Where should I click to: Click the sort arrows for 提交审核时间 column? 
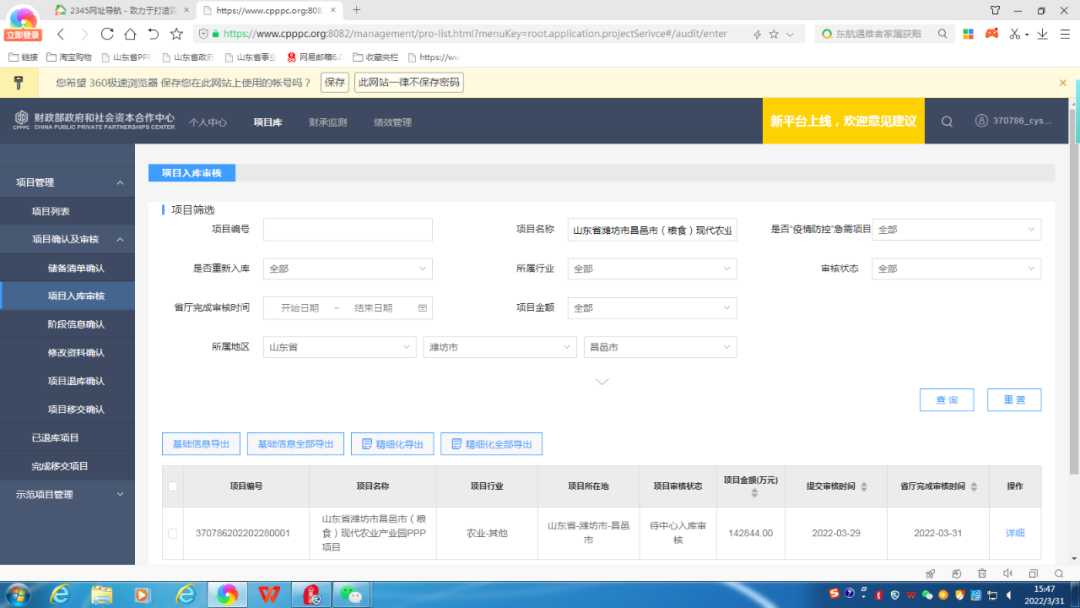(864, 487)
